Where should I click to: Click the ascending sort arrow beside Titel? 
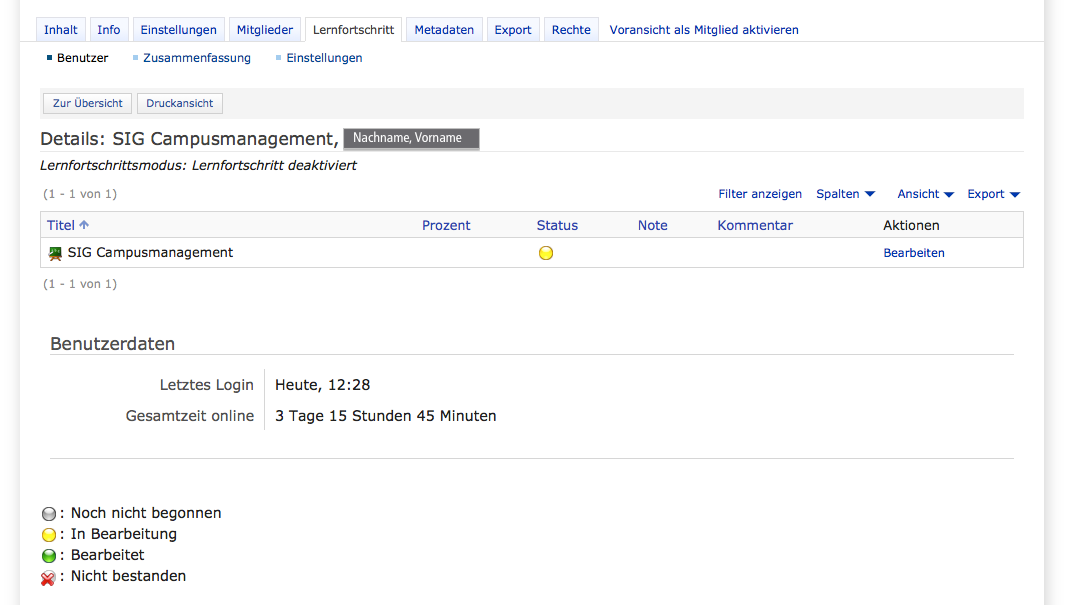(x=84, y=225)
